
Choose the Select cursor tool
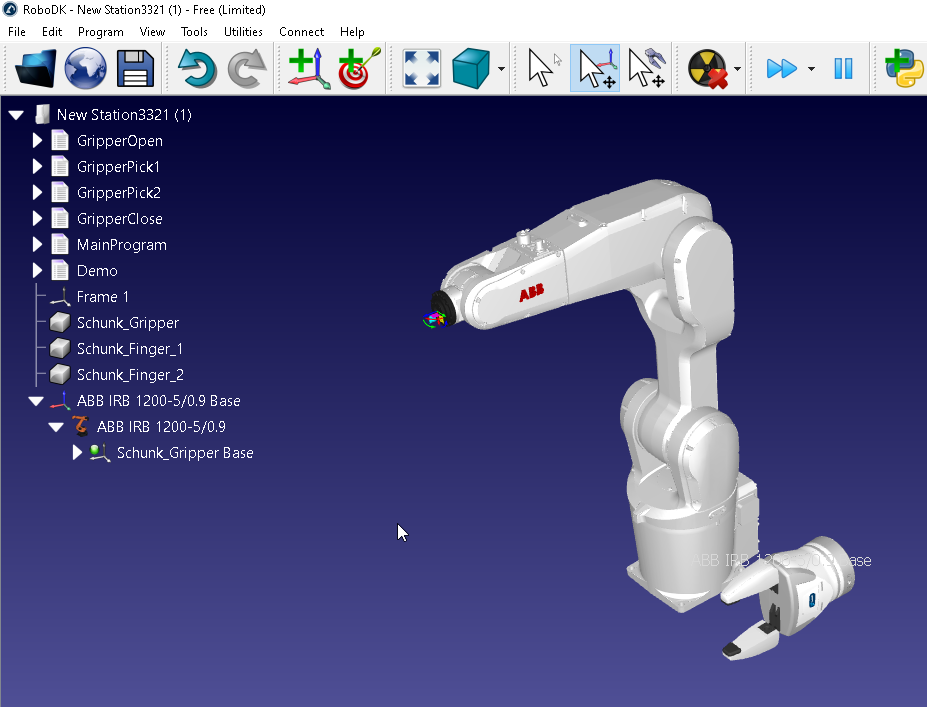pos(543,69)
